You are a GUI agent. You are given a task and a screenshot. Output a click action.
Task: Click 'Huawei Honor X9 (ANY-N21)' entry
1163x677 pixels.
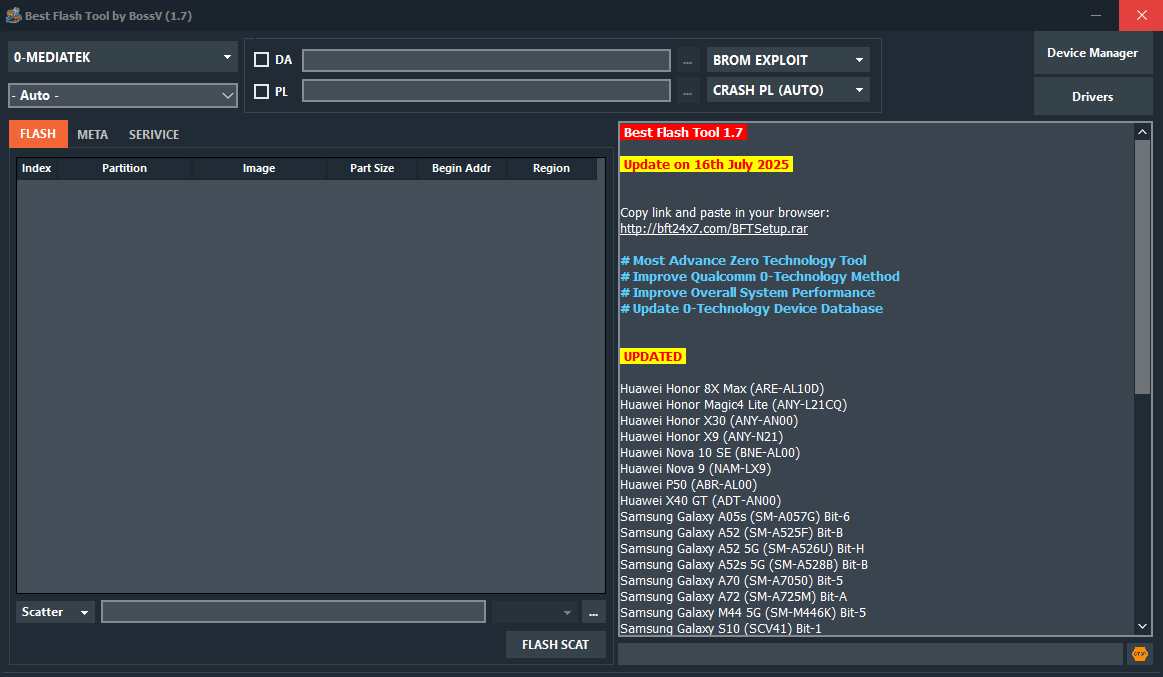pyautogui.click(x=702, y=437)
